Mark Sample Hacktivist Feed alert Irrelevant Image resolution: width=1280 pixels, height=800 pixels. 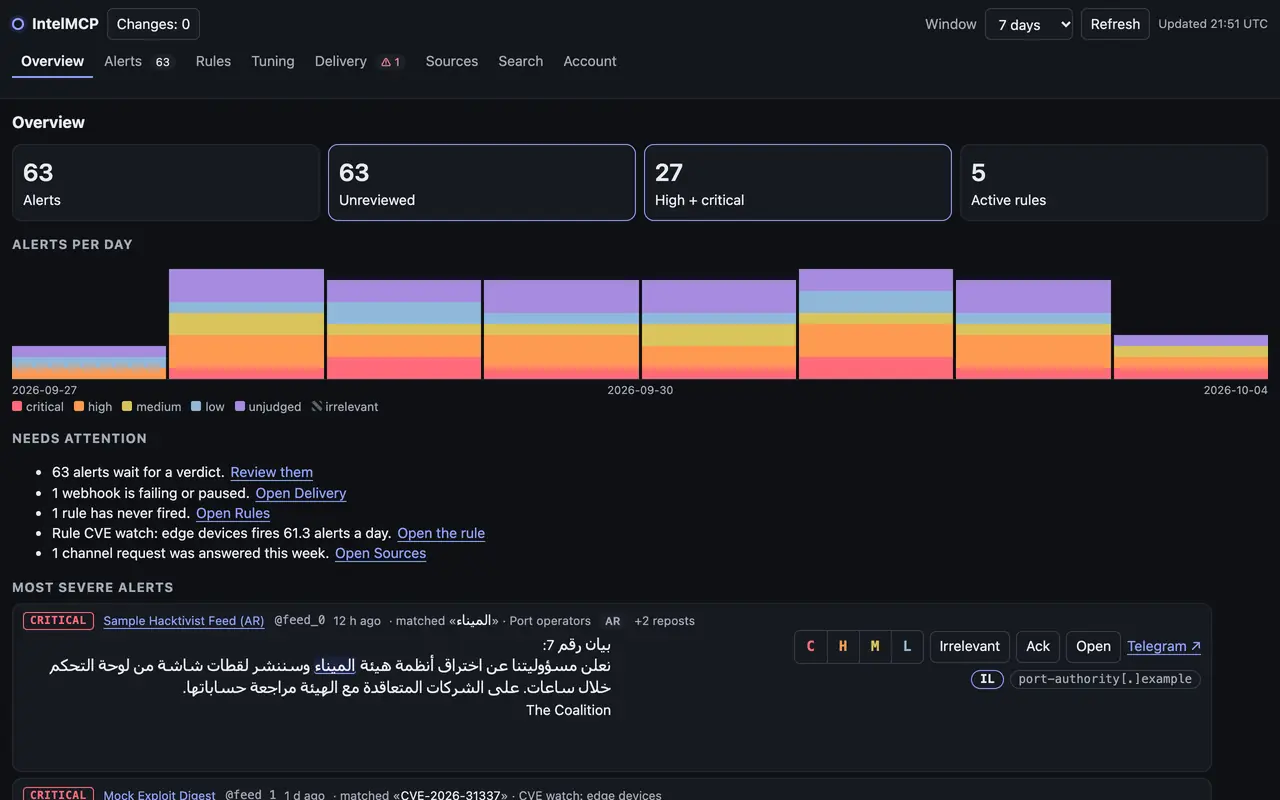pos(970,646)
